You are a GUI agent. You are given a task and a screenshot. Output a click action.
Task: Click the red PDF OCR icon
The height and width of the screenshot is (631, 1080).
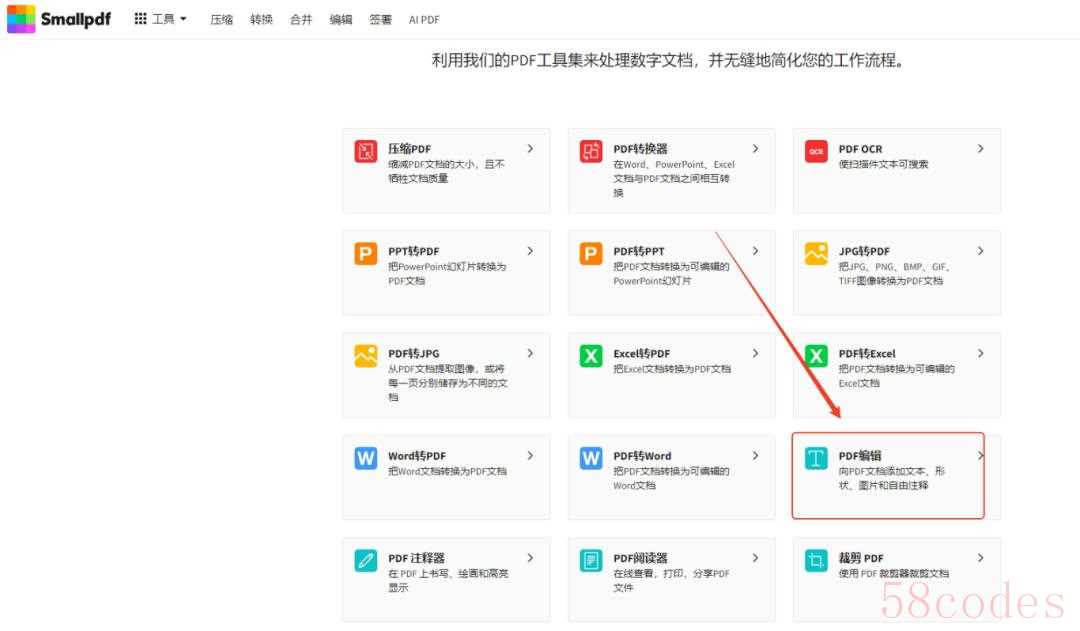816,152
